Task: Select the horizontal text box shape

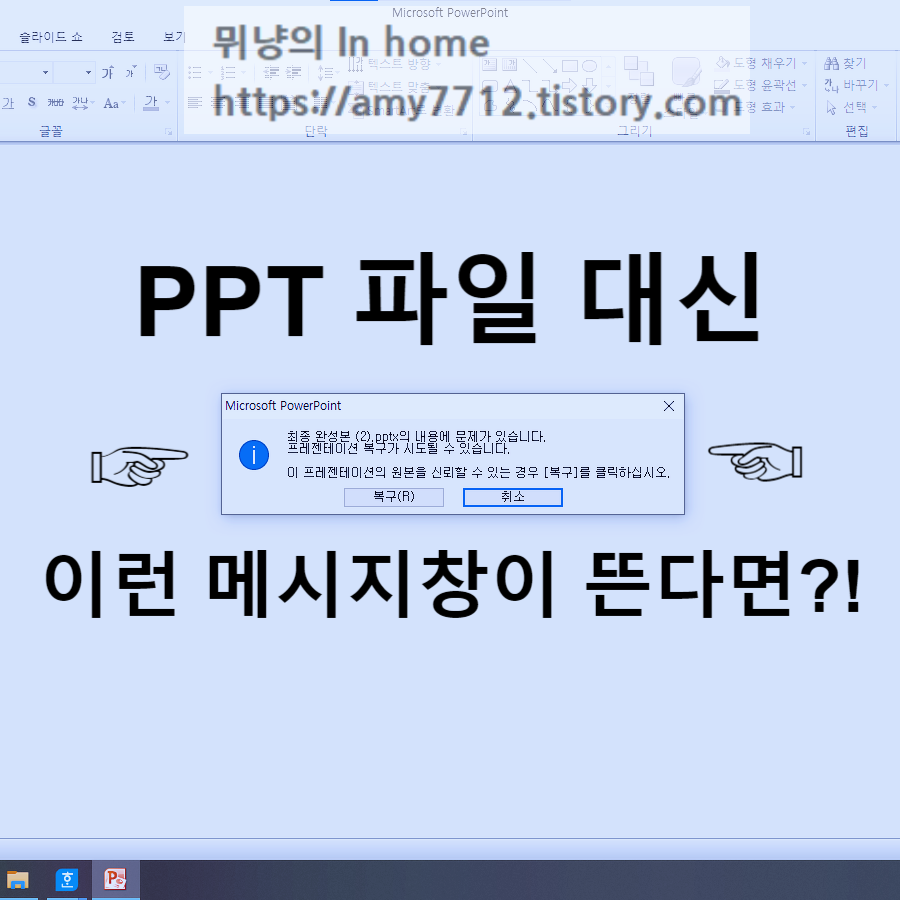Action: [490, 65]
